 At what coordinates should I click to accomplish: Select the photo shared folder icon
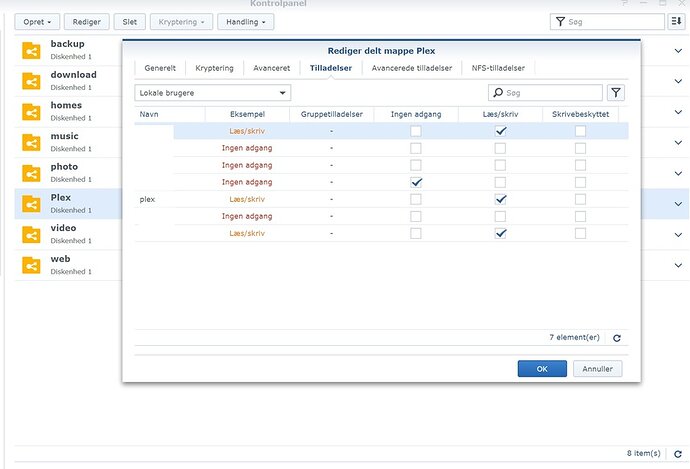31,173
